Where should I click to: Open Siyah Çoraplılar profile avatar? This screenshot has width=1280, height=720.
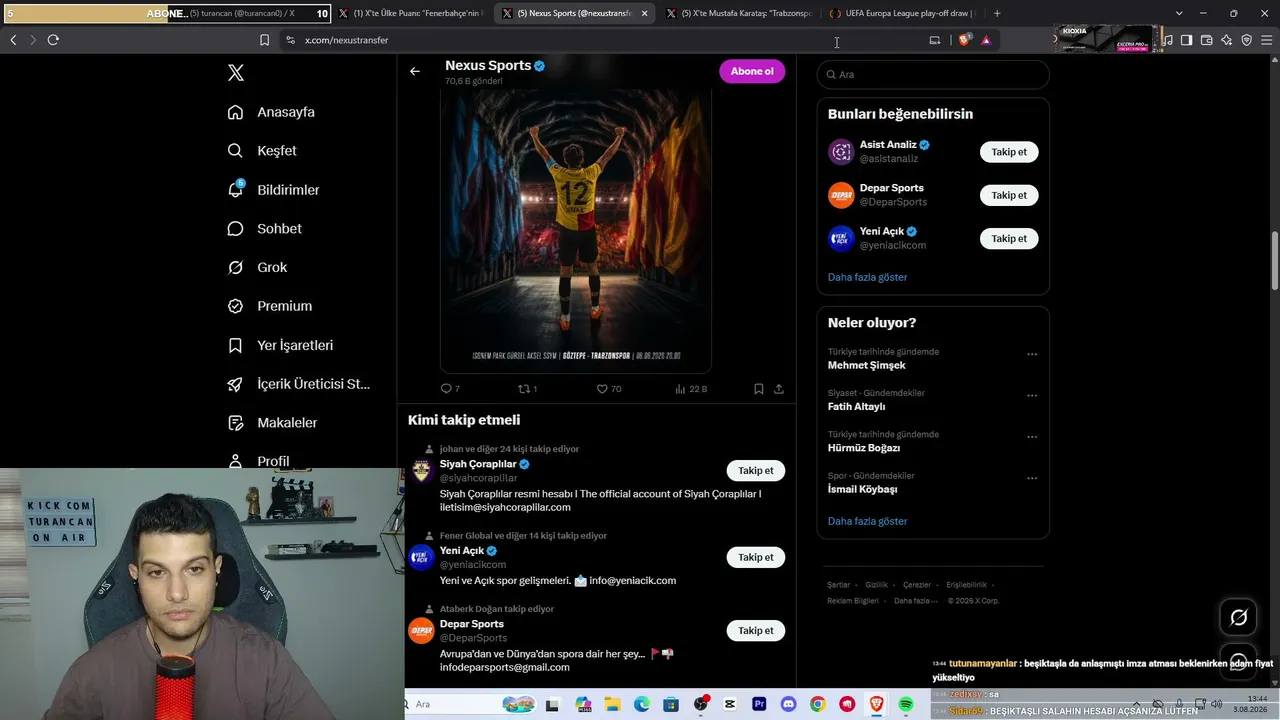click(422, 471)
